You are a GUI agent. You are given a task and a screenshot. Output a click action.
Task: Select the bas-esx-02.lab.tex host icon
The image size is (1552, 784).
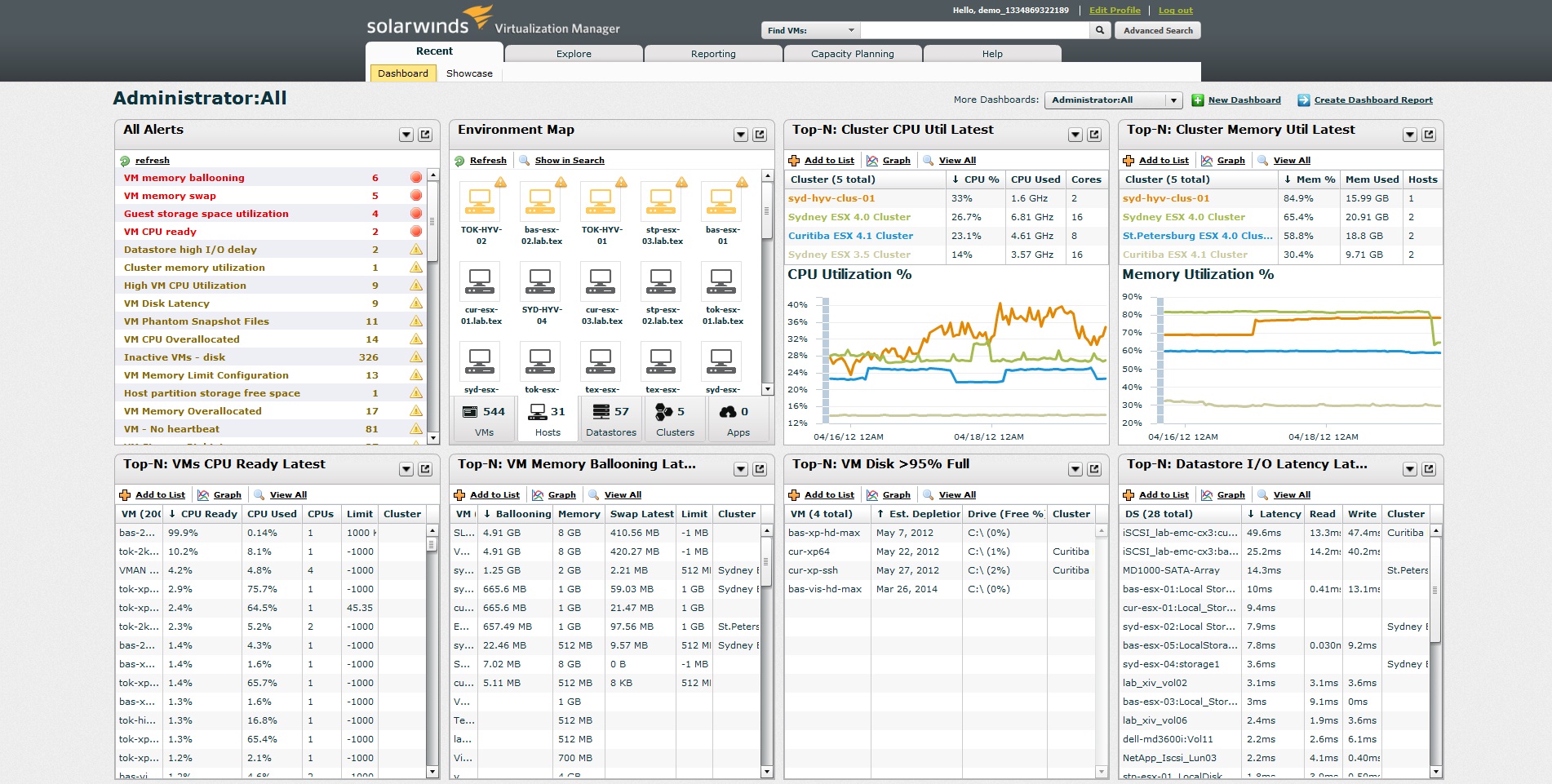[540, 201]
